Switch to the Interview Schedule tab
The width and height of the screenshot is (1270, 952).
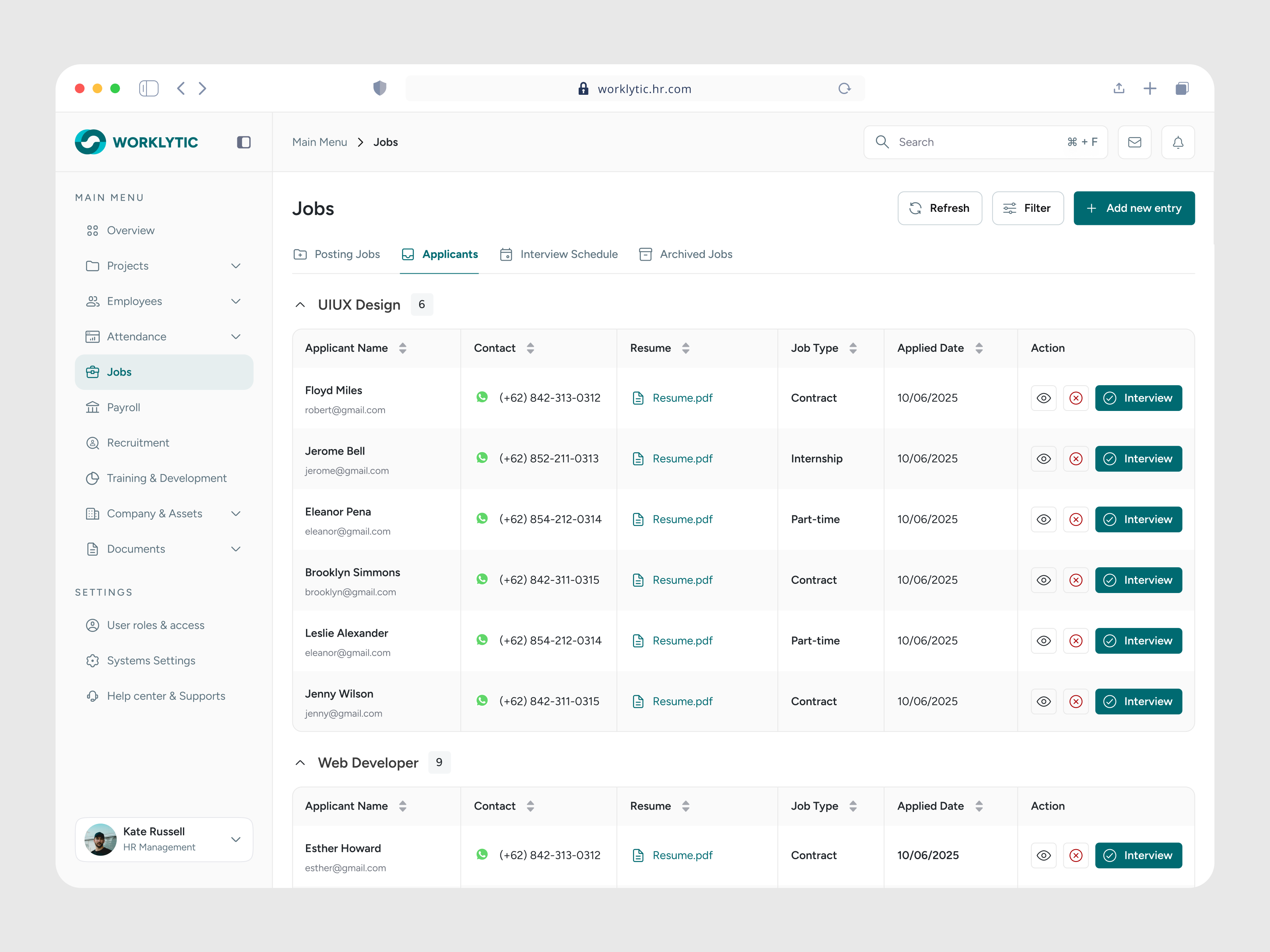point(568,254)
